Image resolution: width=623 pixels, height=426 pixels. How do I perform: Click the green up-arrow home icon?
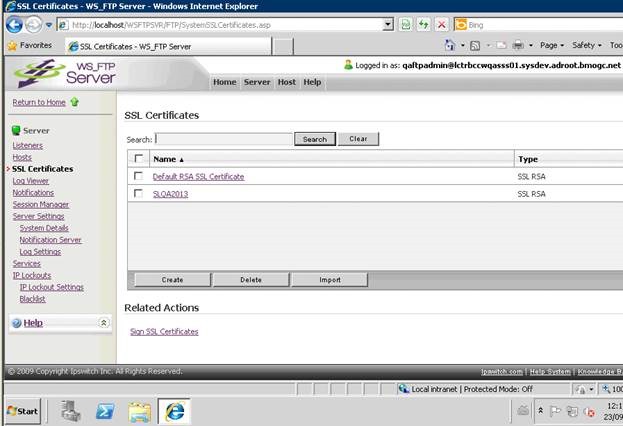click(x=75, y=102)
